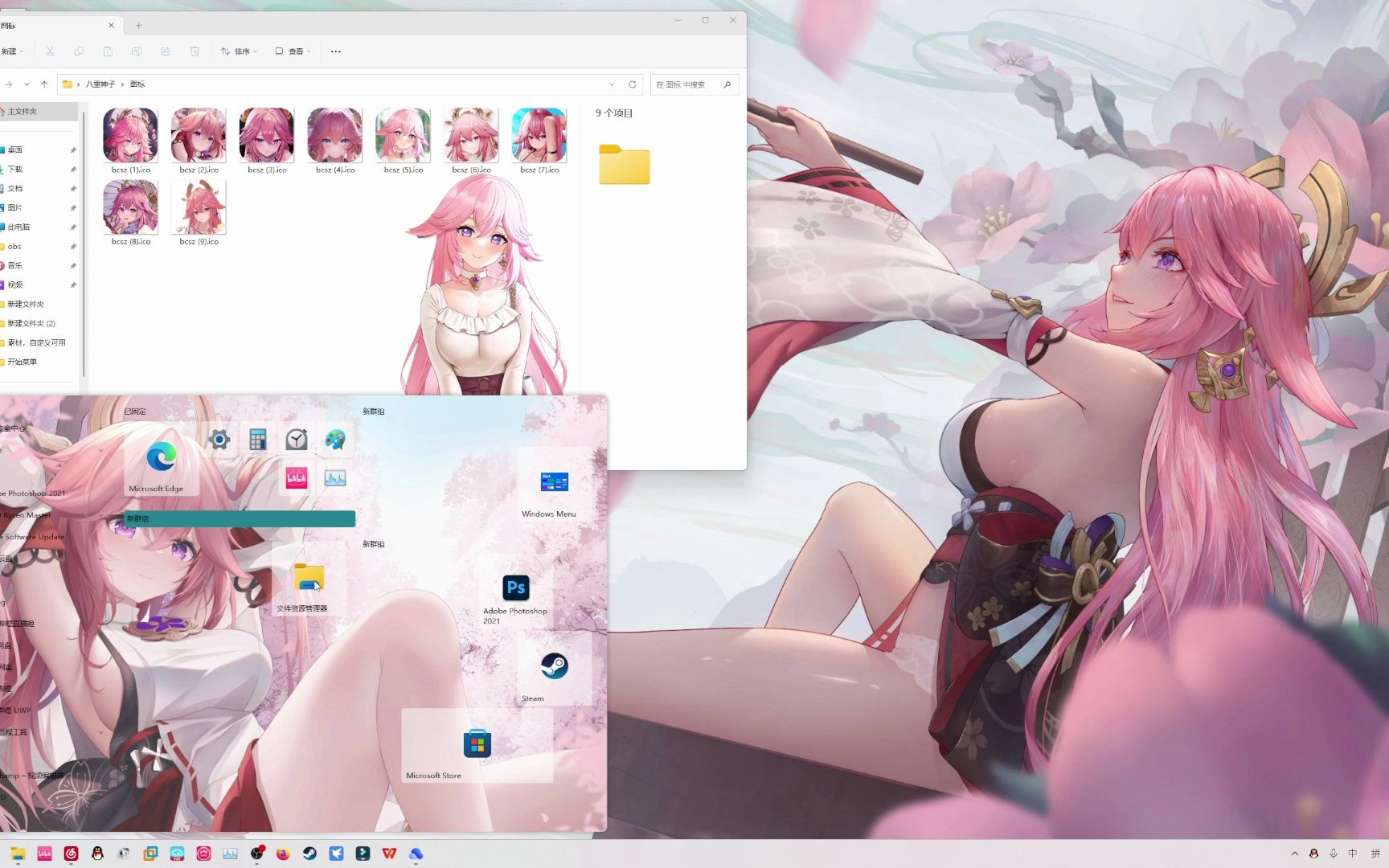The image size is (1389, 868).
Task: Open the QQ penguin icon on taskbar
Action: tap(97, 854)
